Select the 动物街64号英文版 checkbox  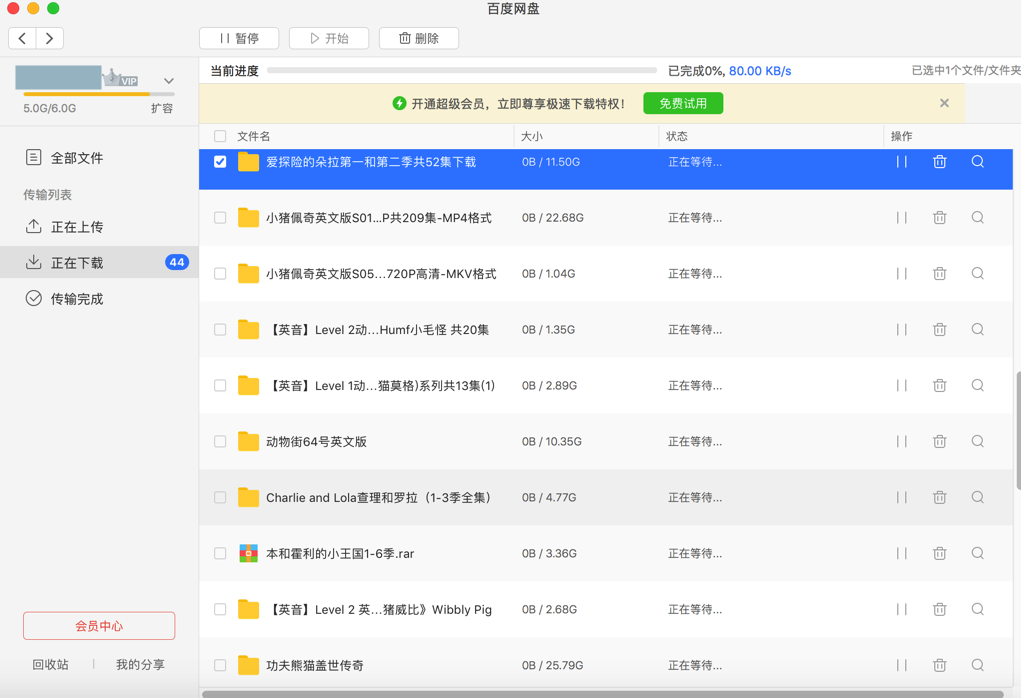220,441
